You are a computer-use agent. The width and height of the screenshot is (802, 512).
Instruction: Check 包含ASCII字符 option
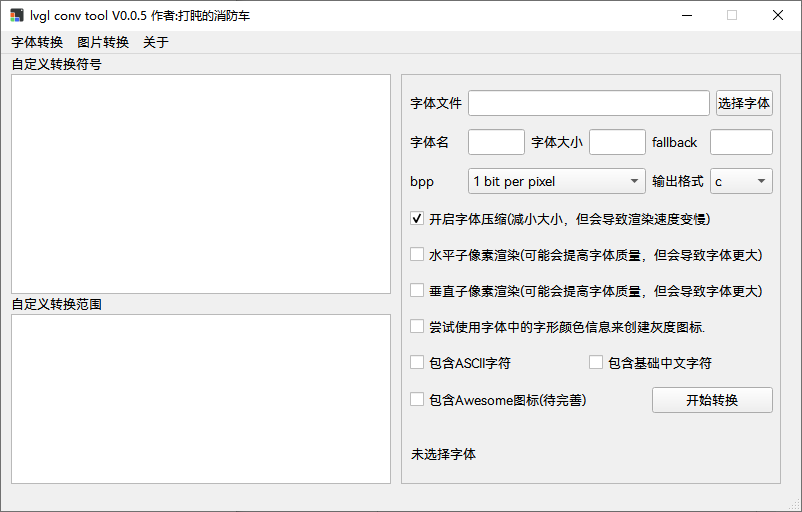point(417,362)
